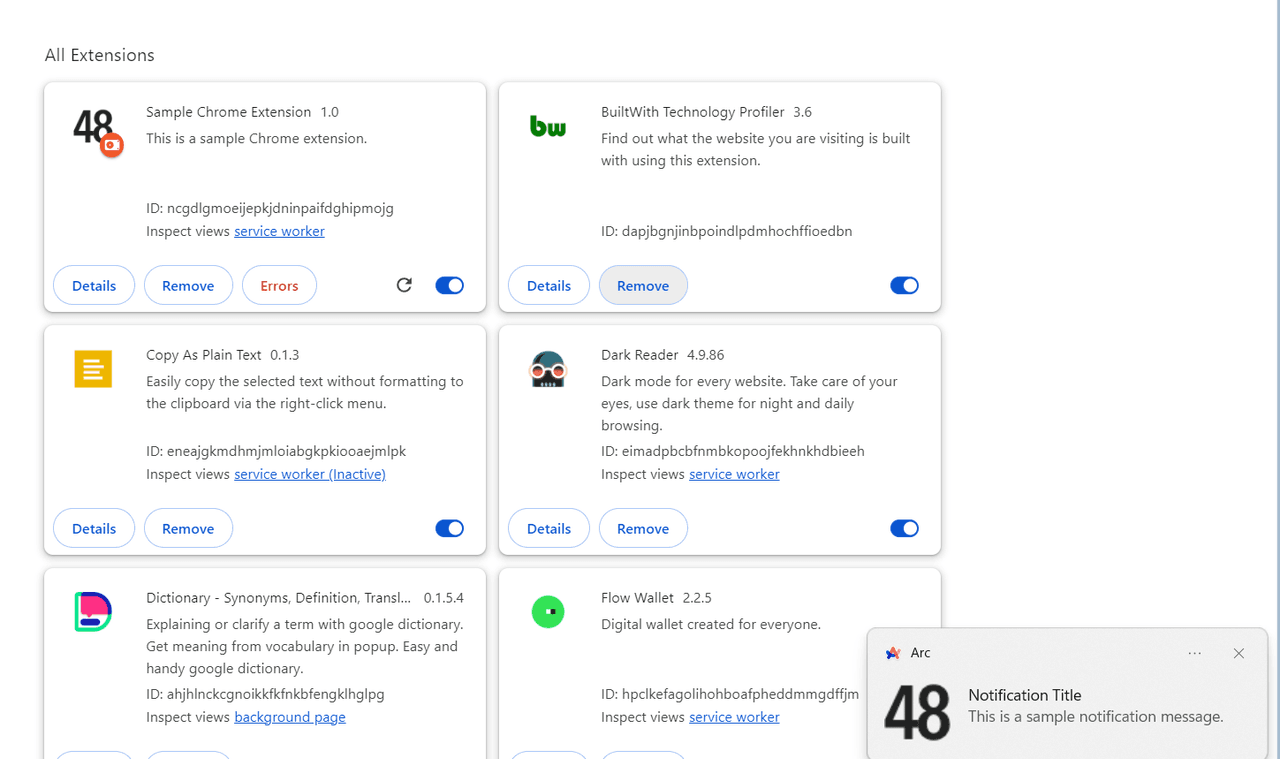Switch off the Dark Reader extension

(x=905, y=528)
